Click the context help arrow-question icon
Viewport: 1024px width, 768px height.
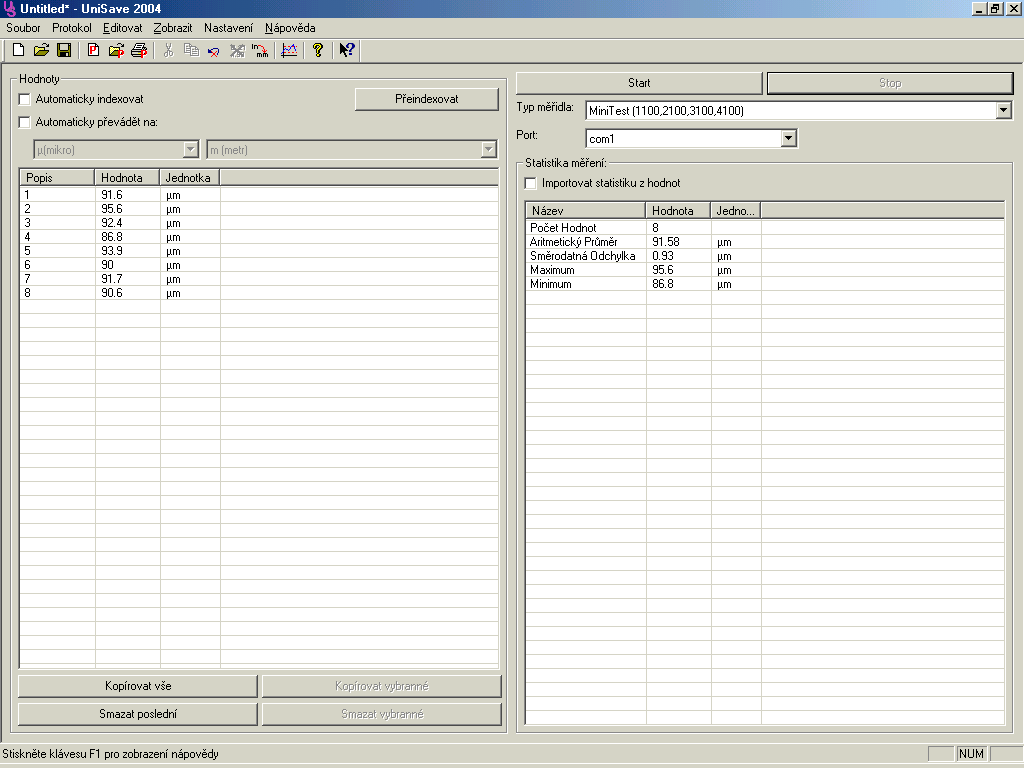pos(347,50)
